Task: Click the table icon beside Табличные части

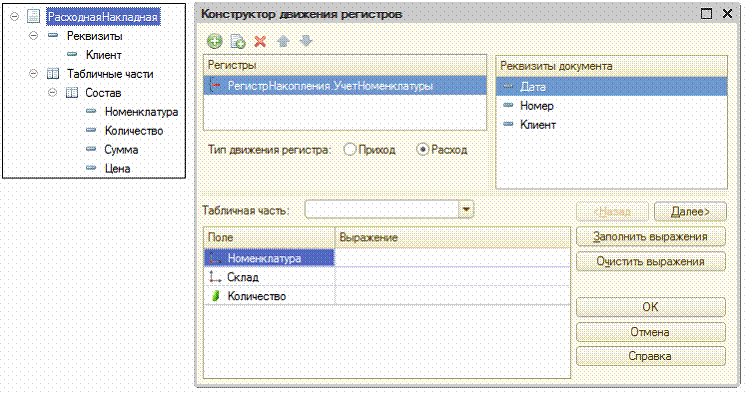Action: pos(53,74)
